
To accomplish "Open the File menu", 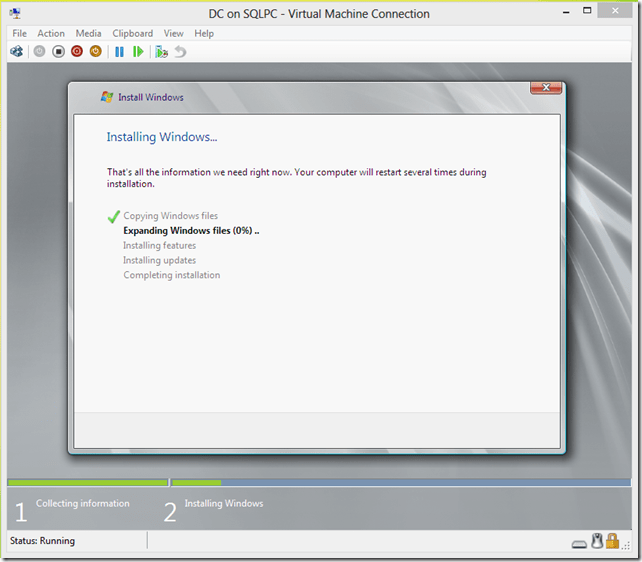I will pos(20,33).
